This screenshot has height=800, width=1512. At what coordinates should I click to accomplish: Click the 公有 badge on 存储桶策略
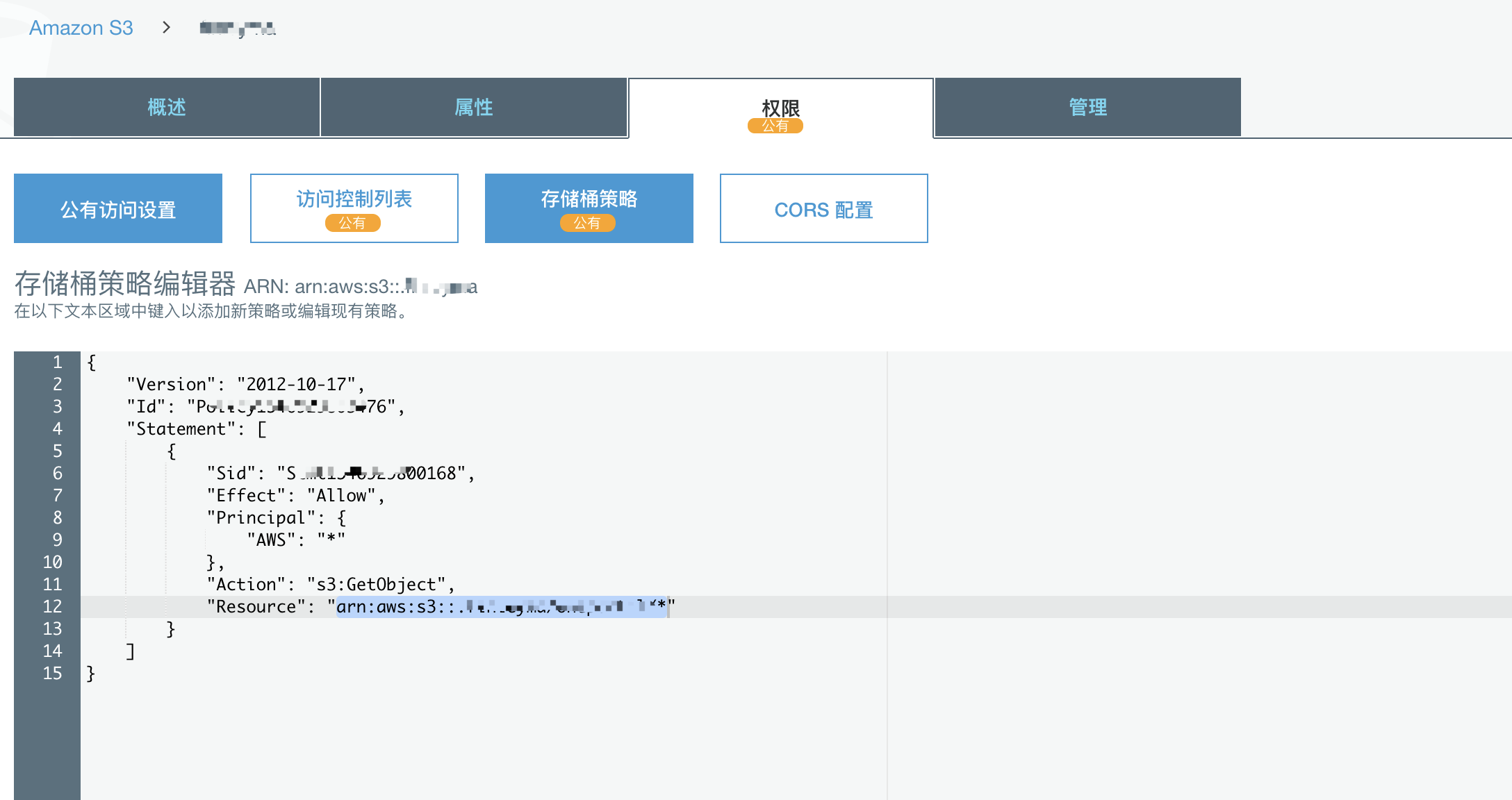coord(587,223)
